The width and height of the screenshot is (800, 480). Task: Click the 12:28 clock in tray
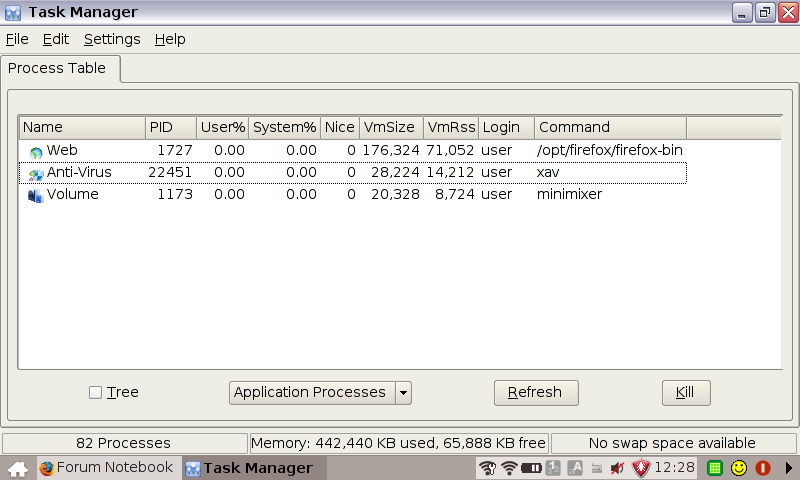pyautogui.click(x=674, y=468)
